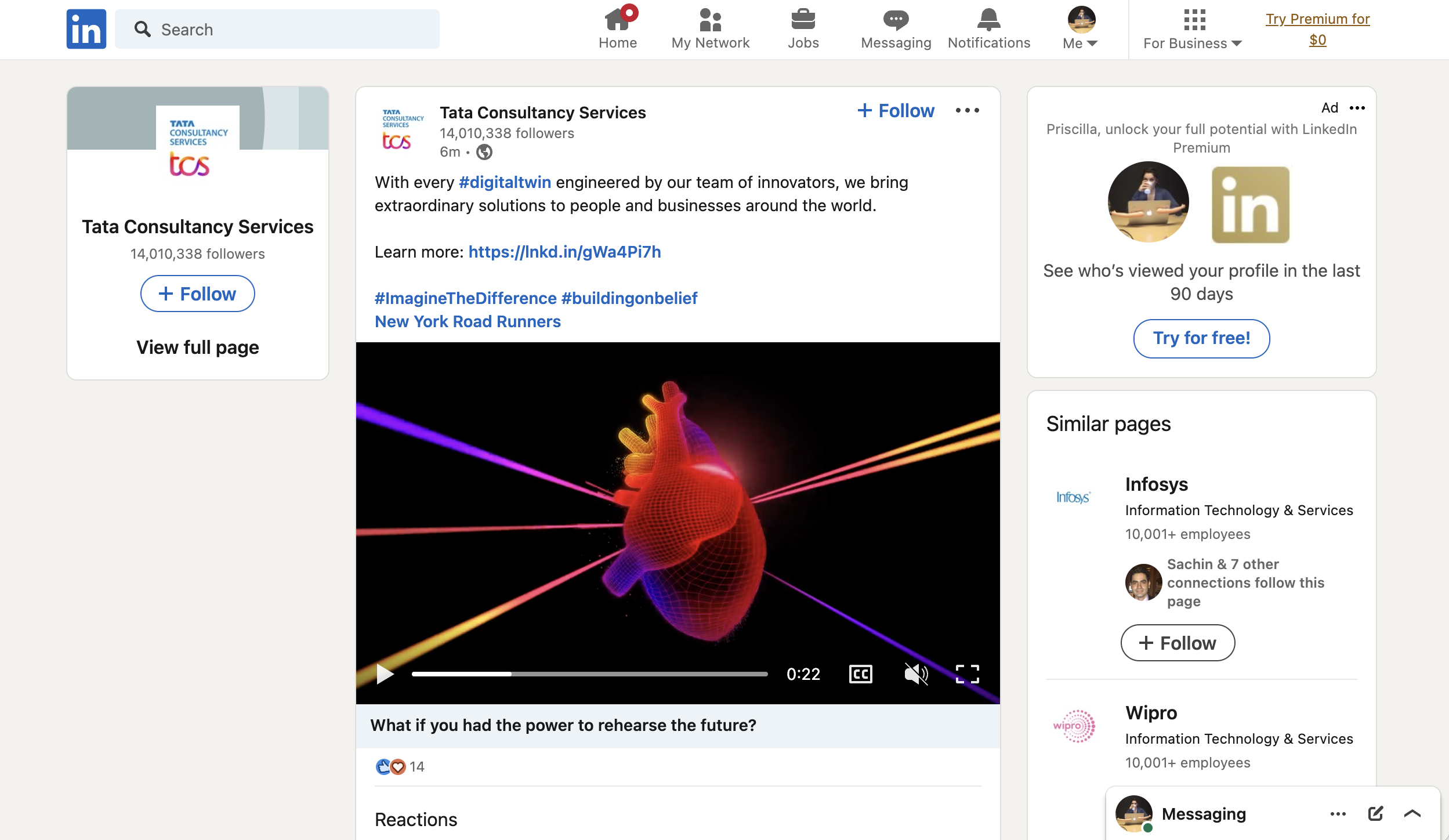The image size is (1449, 840).
Task: Expand the Me profile dropdown
Action: pos(1081,29)
